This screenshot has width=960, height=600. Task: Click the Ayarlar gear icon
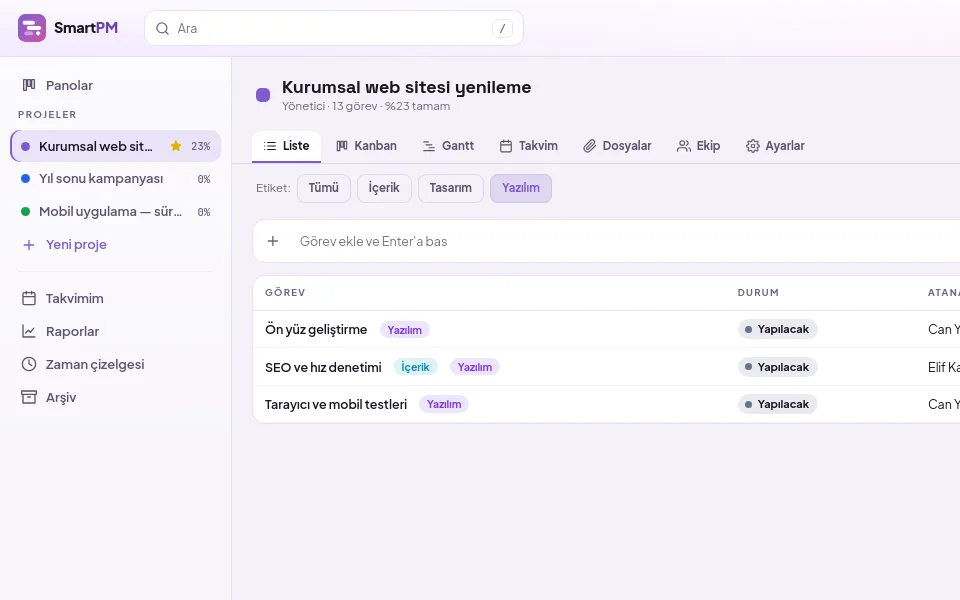[752, 146]
